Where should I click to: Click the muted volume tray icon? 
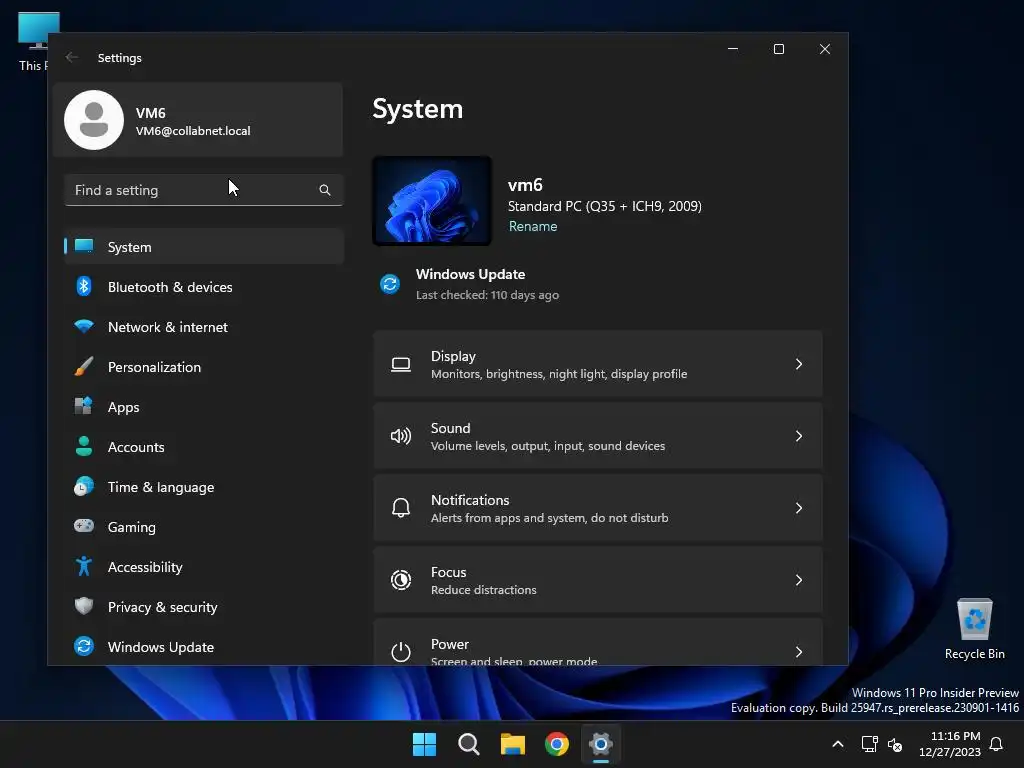pos(895,744)
